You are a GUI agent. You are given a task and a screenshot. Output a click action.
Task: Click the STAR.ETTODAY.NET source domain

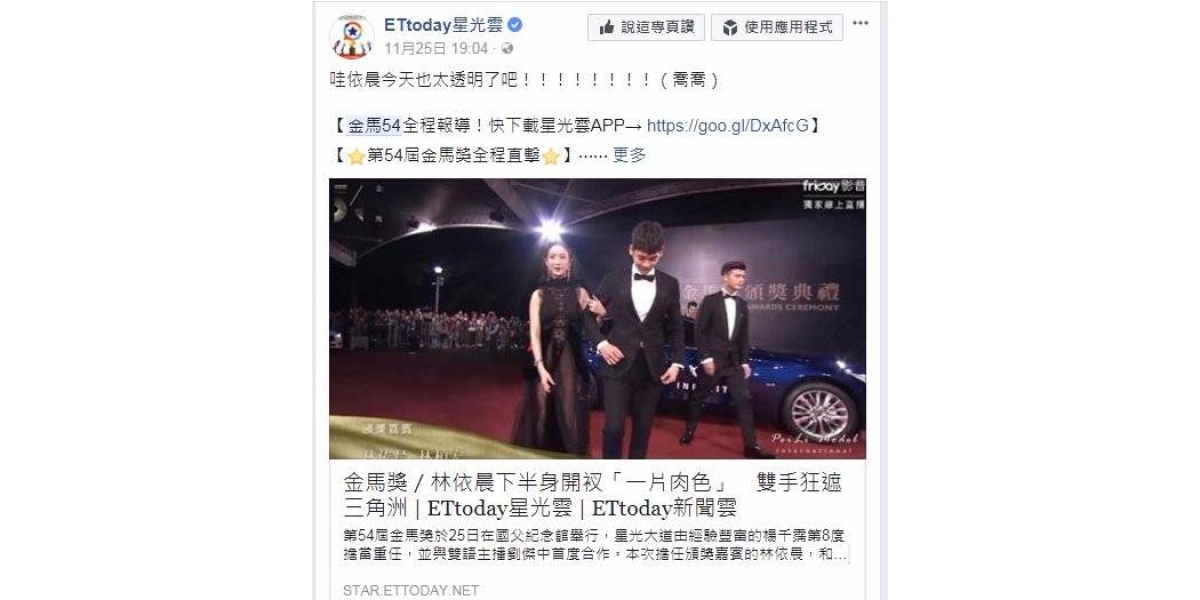(x=411, y=590)
